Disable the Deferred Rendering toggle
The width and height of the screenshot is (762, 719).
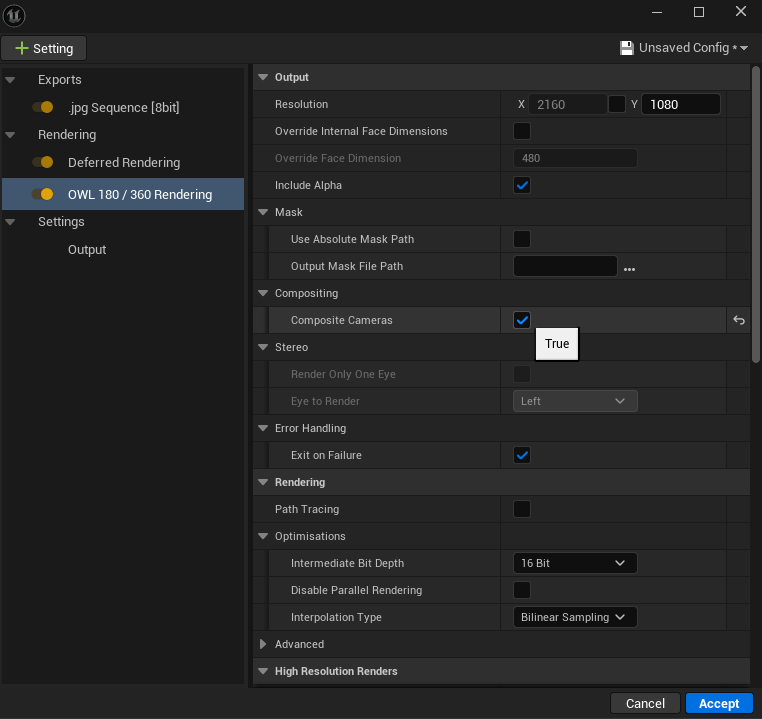(x=43, y=162)
